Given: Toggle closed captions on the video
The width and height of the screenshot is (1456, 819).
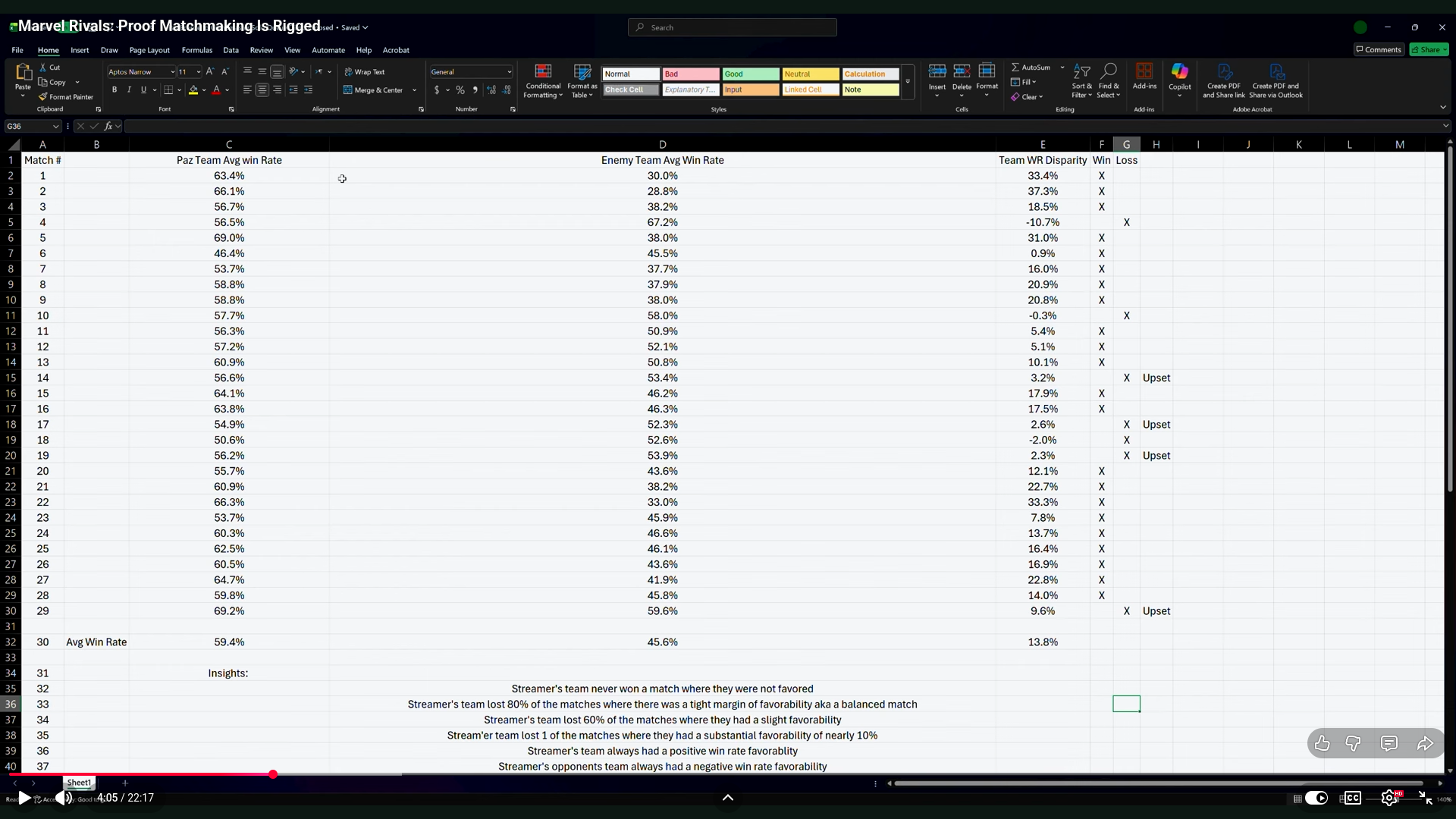Looking at the screenshot, I should [x=1353, y=798].
